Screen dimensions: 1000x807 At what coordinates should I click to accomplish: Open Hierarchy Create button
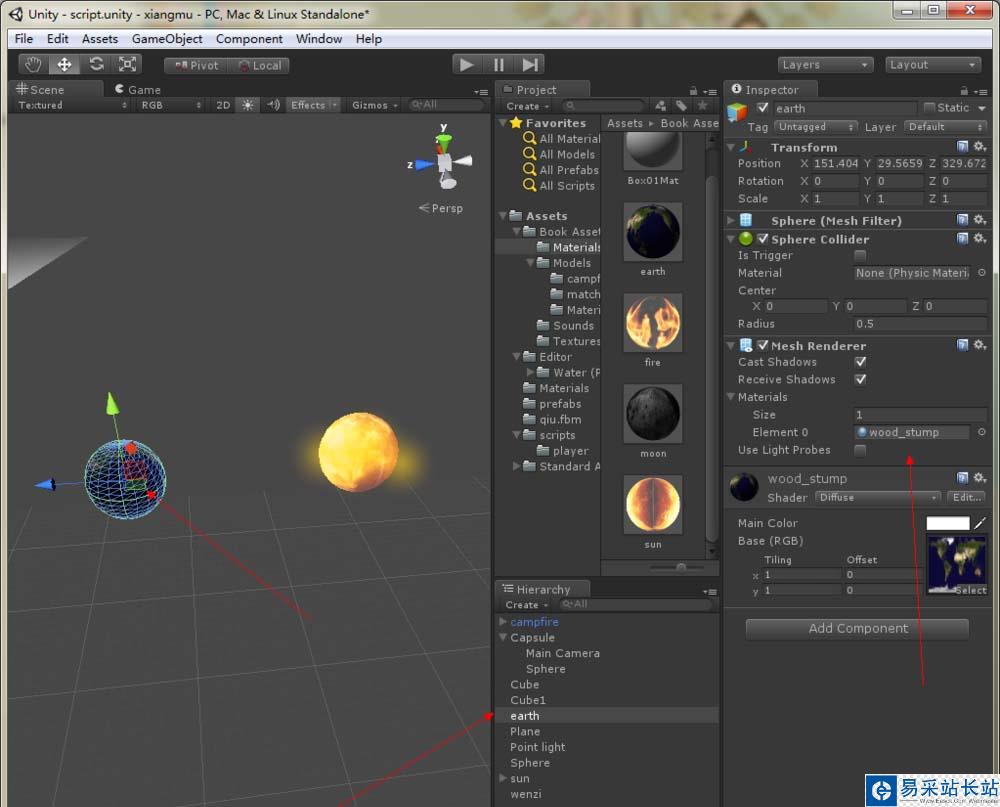(x=527, y=605)
